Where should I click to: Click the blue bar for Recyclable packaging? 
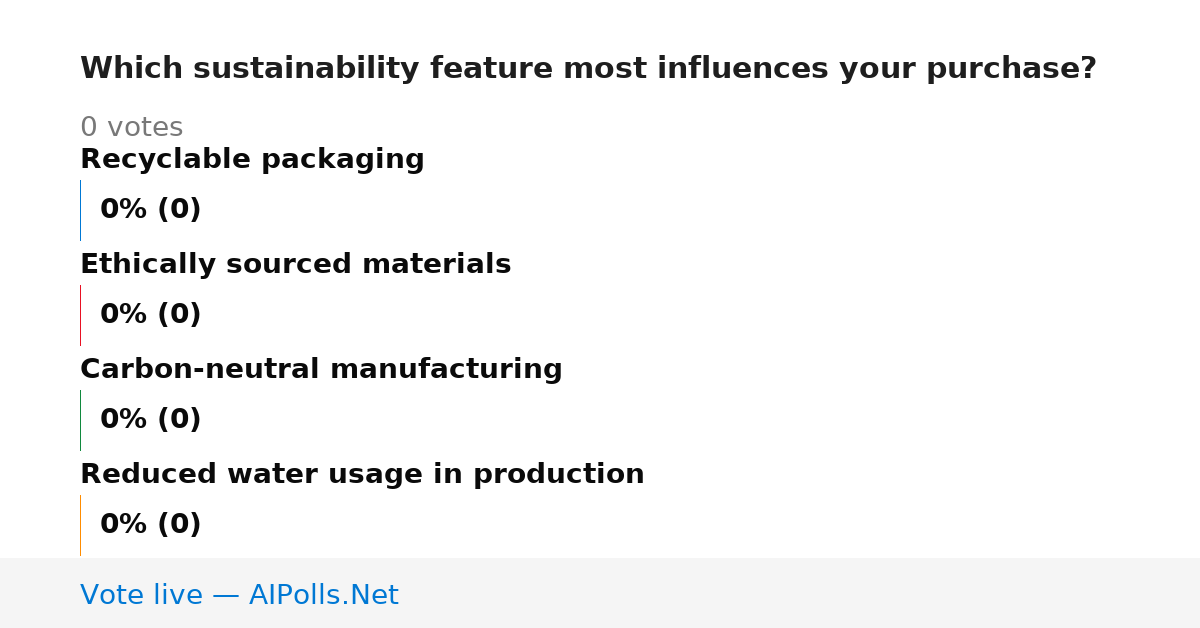(80, 210)
